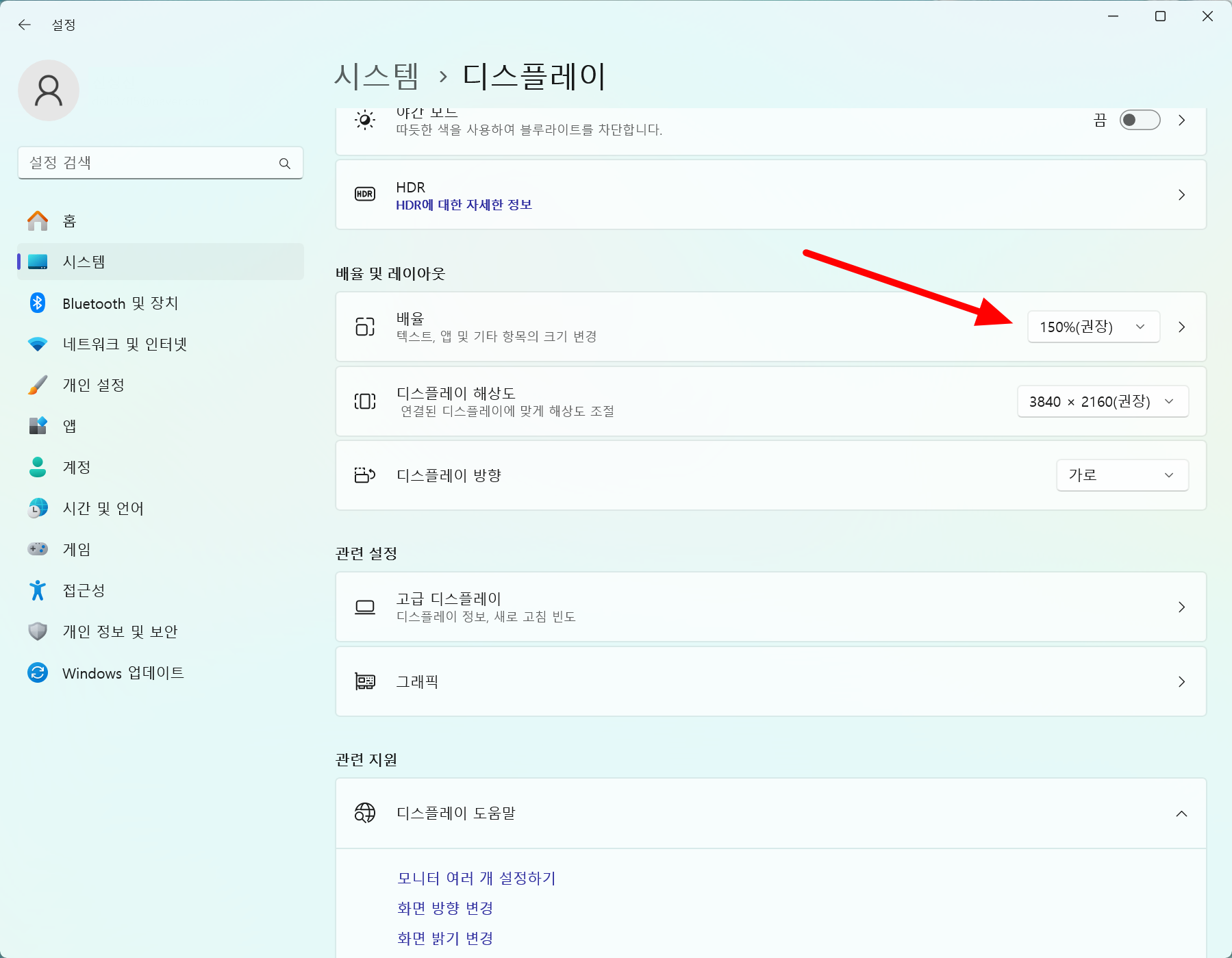Open HDR settings via right chevron
Viewport: 1232px width, 958px height.
point(1182,194)
